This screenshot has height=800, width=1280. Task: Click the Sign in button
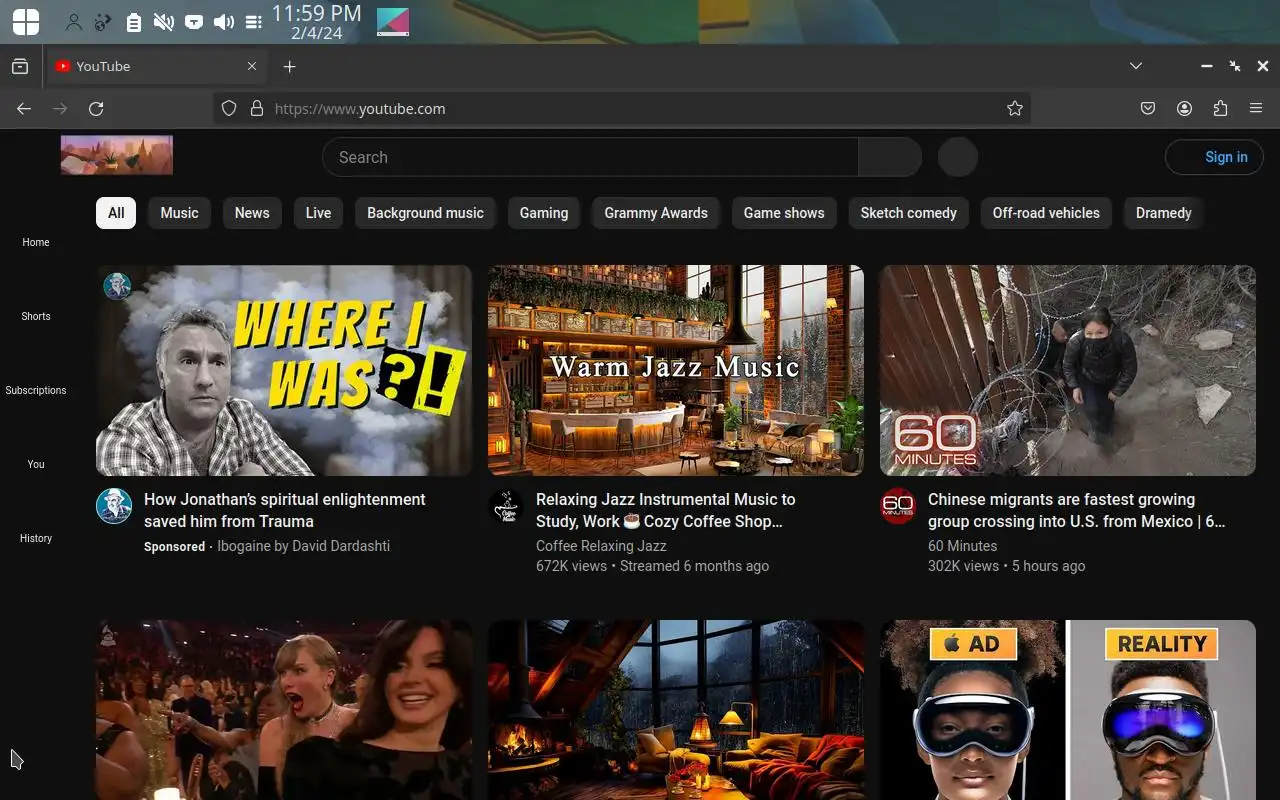point(1214,157)
